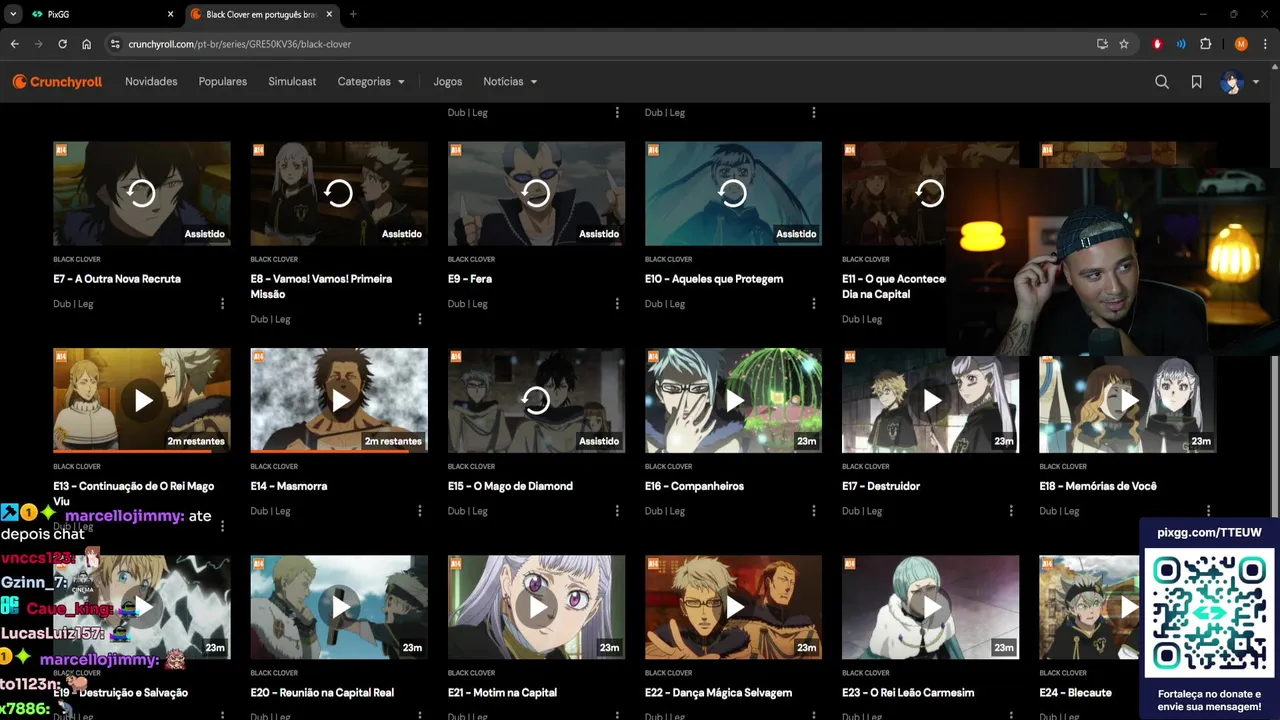Play episode E17 Destruidor thumbnail
The width and height of the screenshot is (1280, 720).
[930, 400]
